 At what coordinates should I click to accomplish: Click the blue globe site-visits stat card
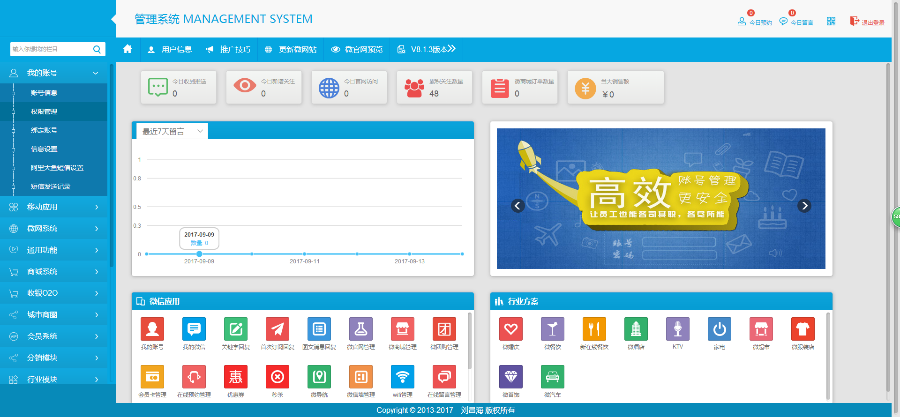tap(349, 87)
